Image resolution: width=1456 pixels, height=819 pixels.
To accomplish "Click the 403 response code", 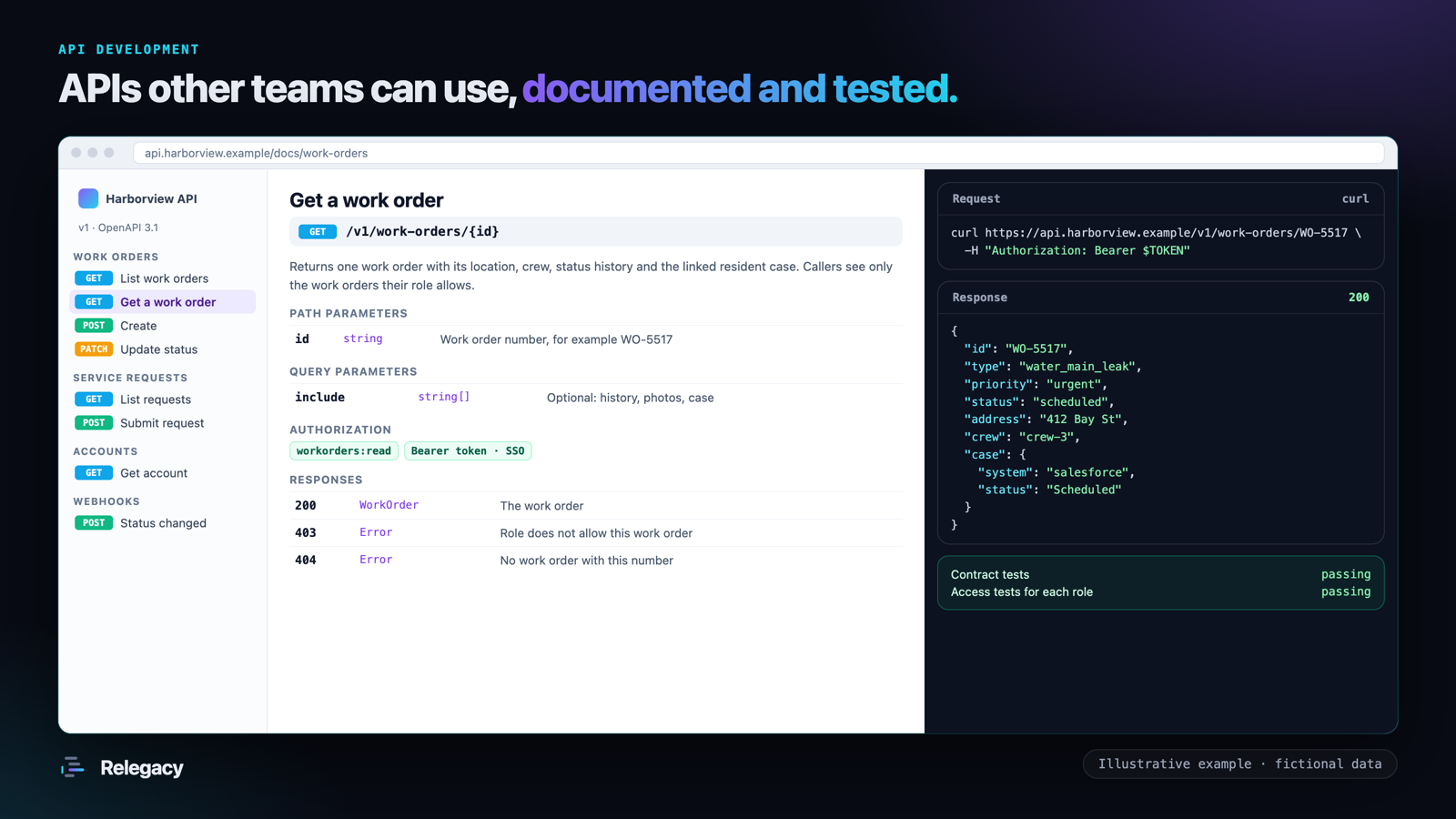I will [306, 532].
